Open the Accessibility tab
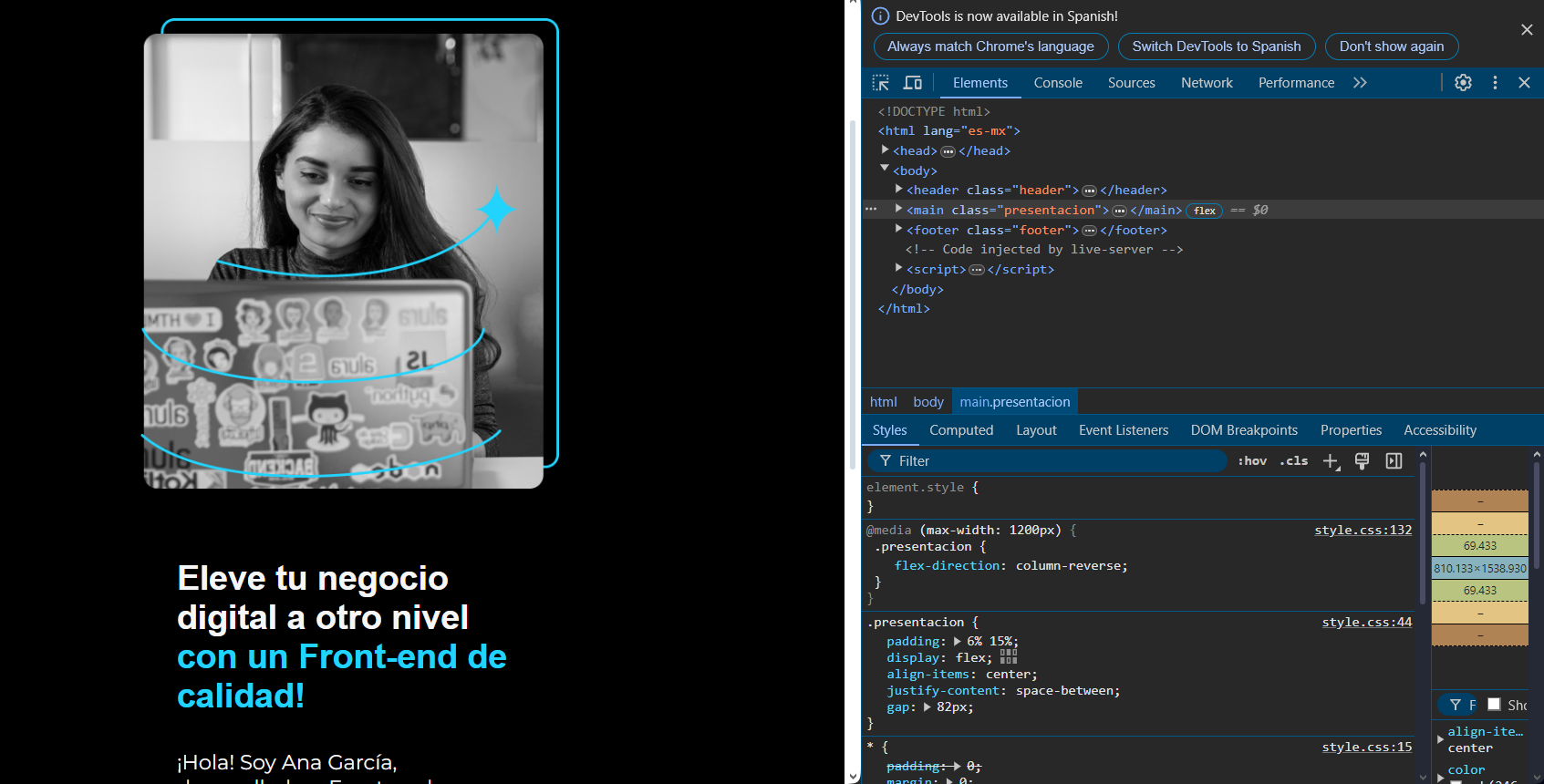Viewport: 1544px width, 784px height. point(1440,430)
